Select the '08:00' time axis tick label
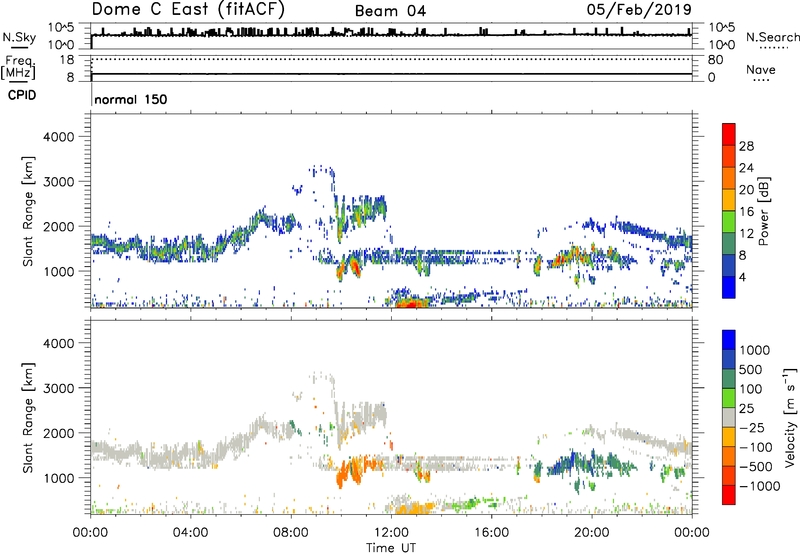 click(x=291, y=533)
